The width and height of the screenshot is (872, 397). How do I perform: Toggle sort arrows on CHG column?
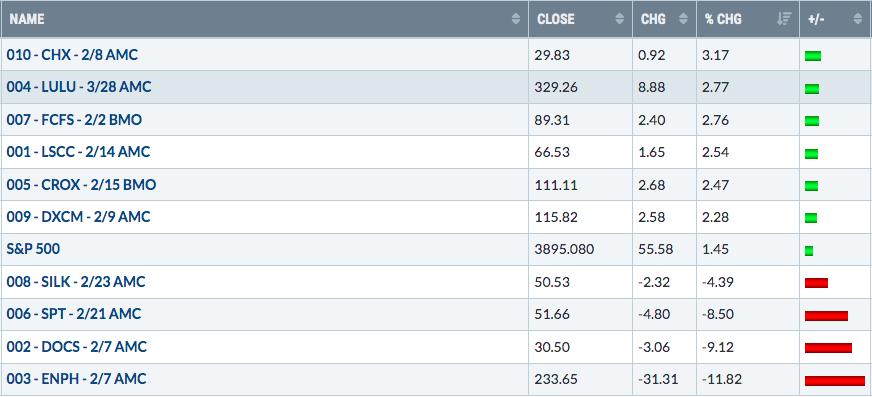(683, 19)
